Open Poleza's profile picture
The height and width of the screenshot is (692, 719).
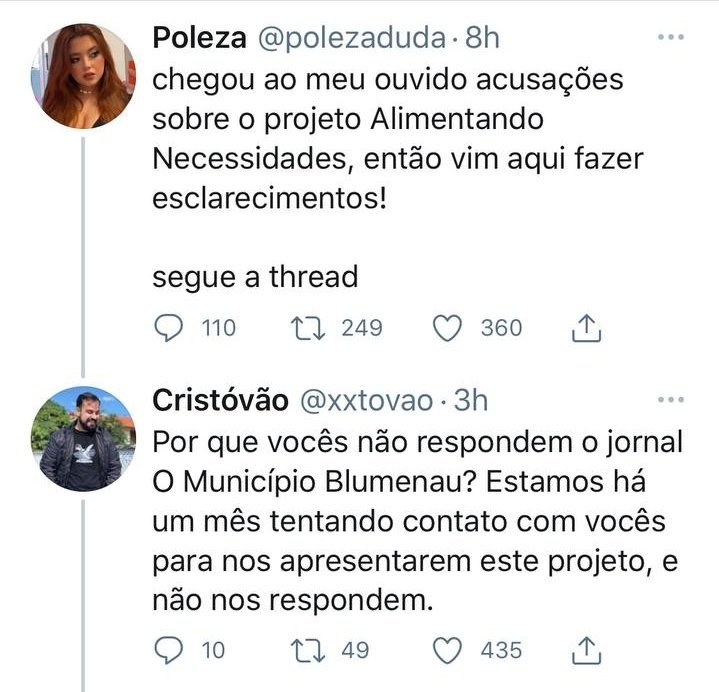pos(83,76)
